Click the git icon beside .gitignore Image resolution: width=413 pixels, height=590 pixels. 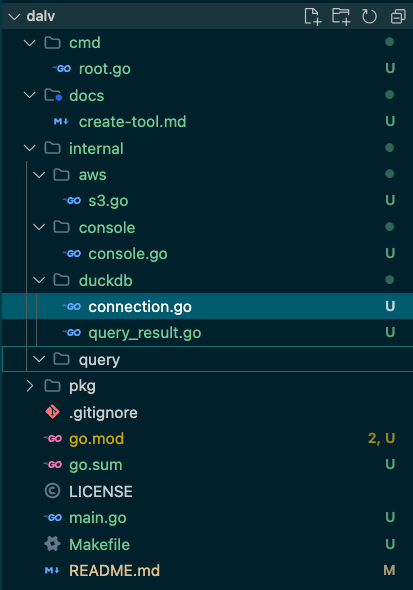[52, 412]
